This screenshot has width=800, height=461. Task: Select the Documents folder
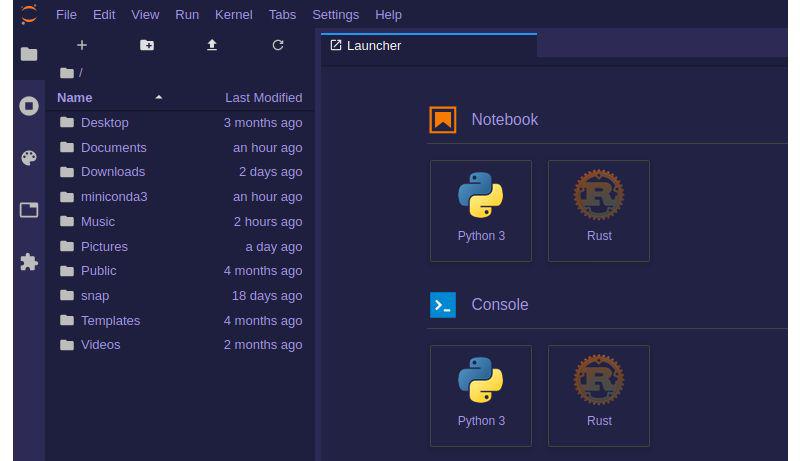click(181, 147)
